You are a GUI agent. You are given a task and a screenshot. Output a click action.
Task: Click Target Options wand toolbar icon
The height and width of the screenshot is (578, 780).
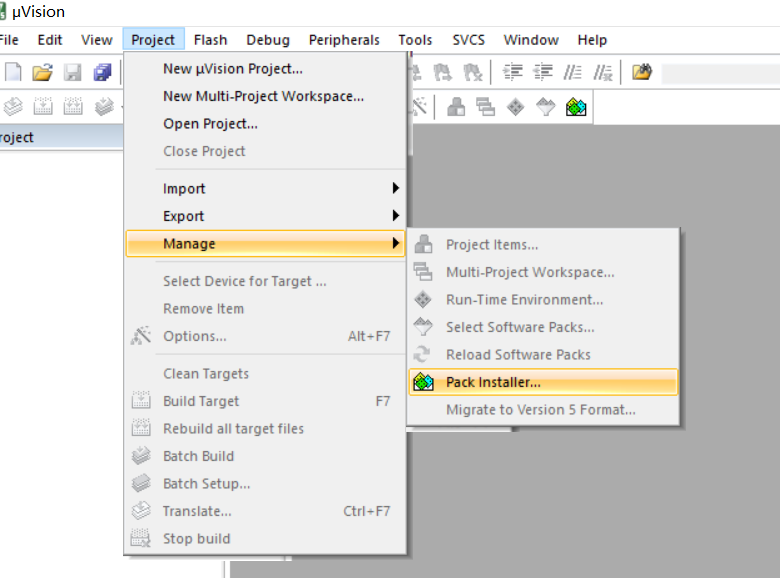(x=419, y=105)
